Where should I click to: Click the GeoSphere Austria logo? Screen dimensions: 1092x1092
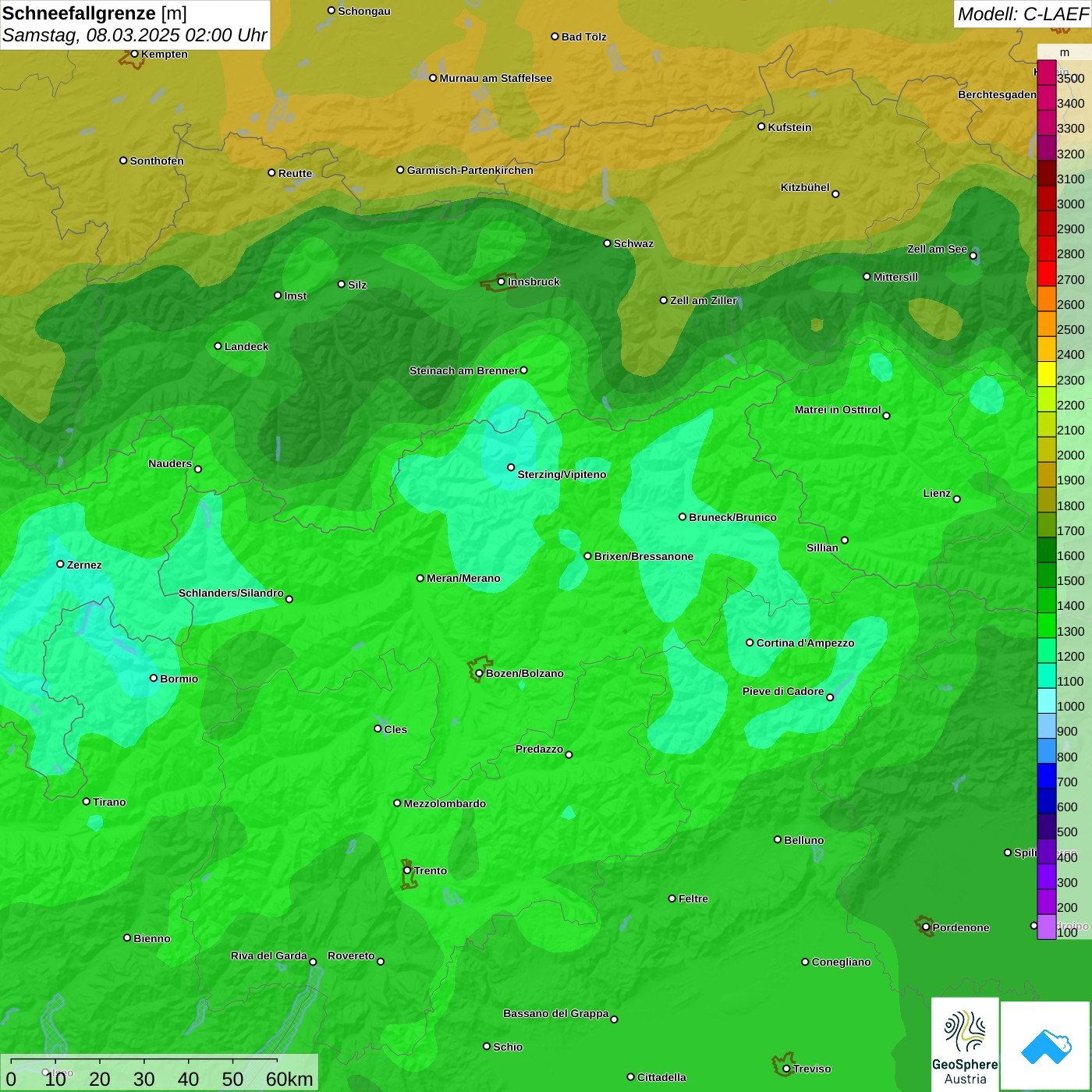point(965,1044)
